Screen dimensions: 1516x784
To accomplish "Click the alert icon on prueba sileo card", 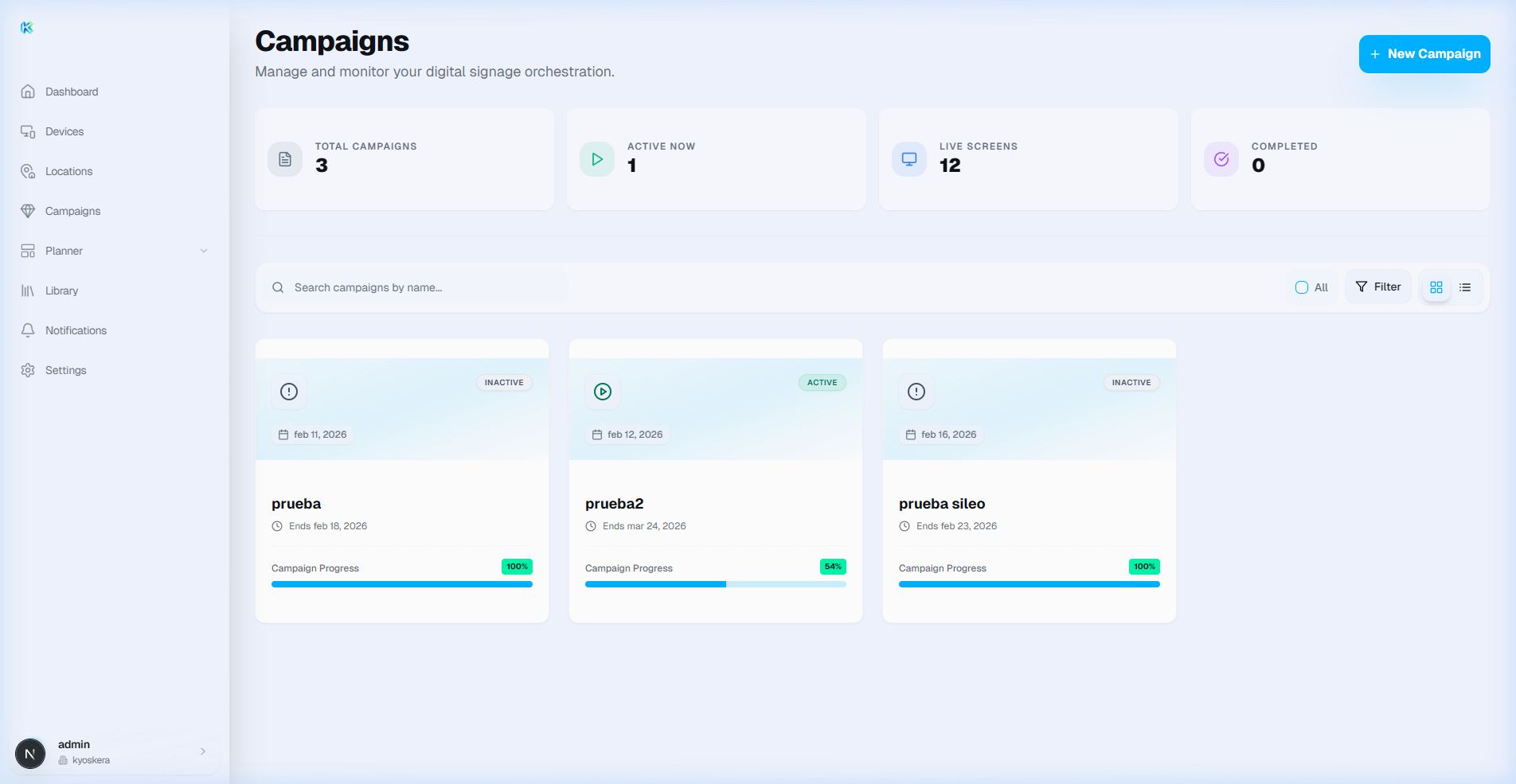I will tap(916, 392).
